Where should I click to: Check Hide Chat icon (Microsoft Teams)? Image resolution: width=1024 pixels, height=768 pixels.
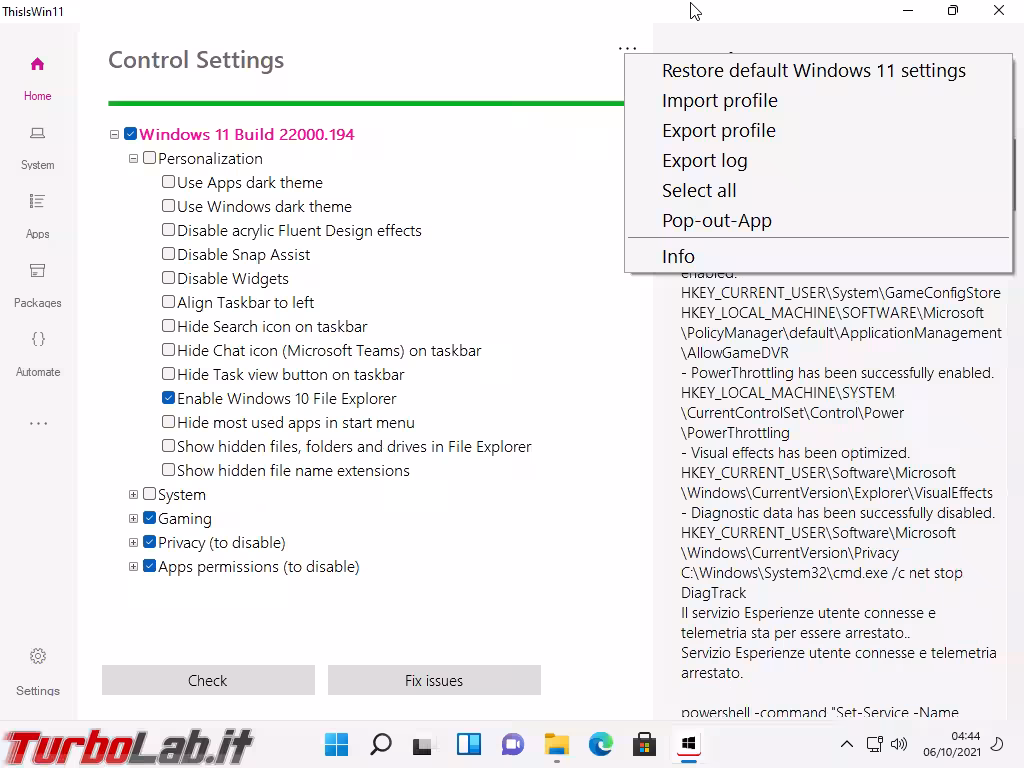coord(168,349)
